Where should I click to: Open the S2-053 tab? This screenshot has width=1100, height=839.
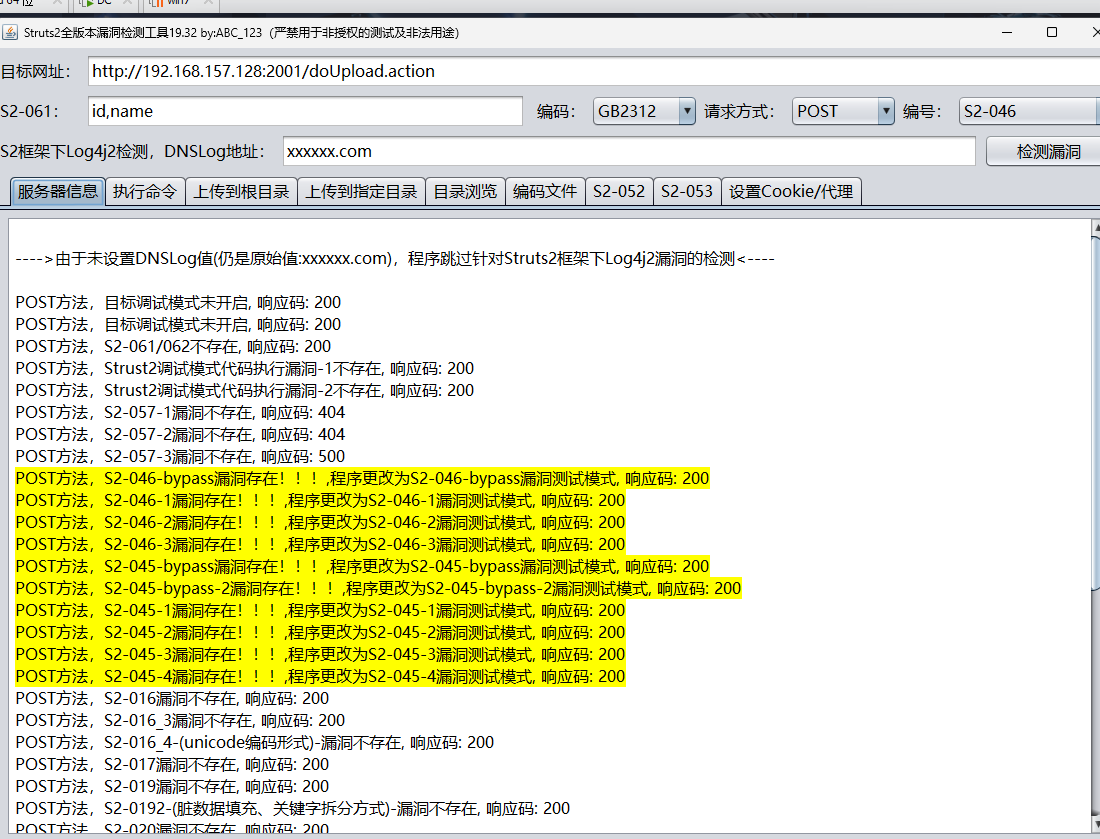point(687,192)
